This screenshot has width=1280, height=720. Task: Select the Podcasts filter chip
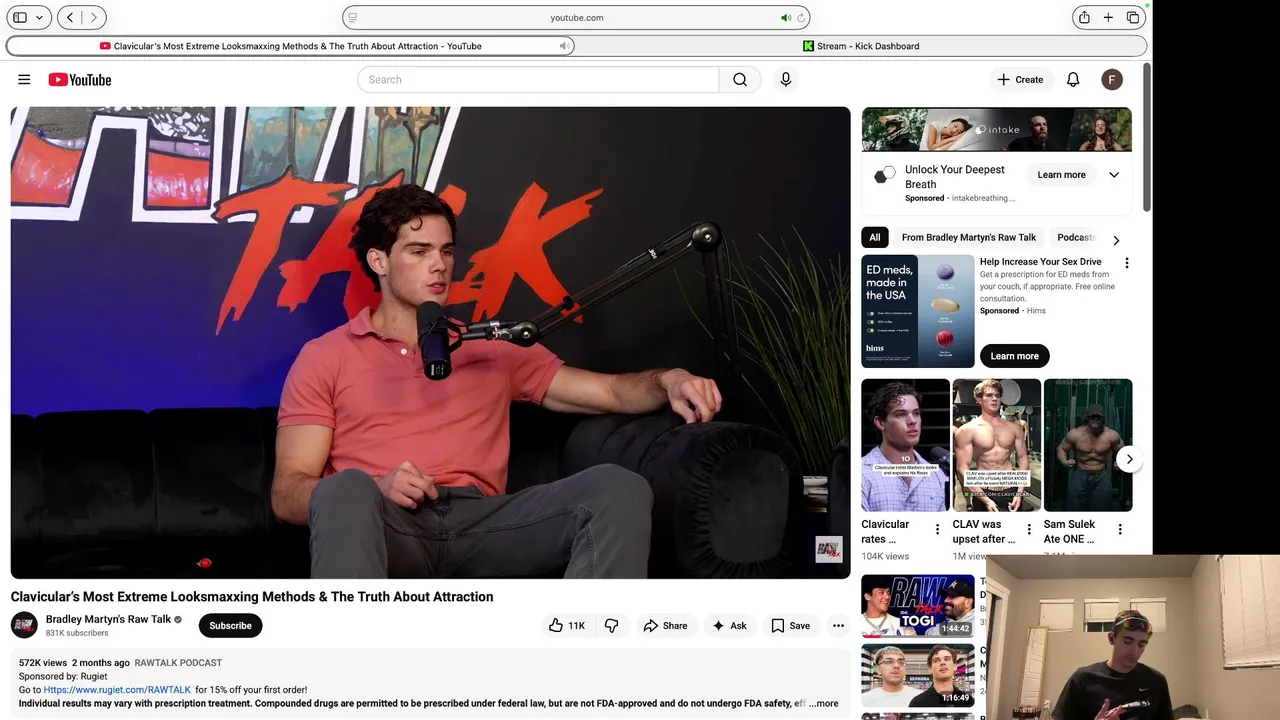click(x=1076, y=238)
